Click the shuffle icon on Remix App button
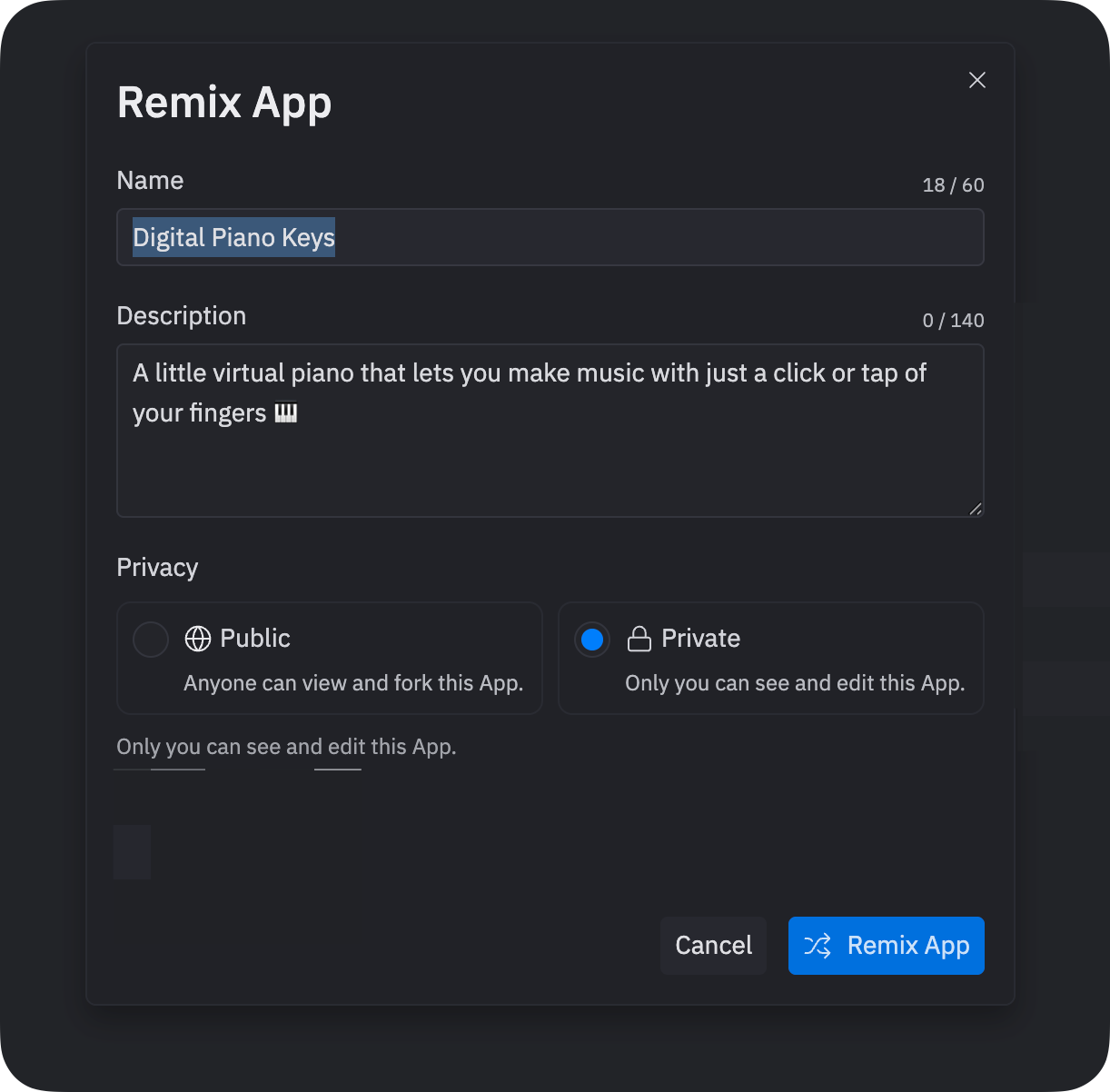 point(818,946)
